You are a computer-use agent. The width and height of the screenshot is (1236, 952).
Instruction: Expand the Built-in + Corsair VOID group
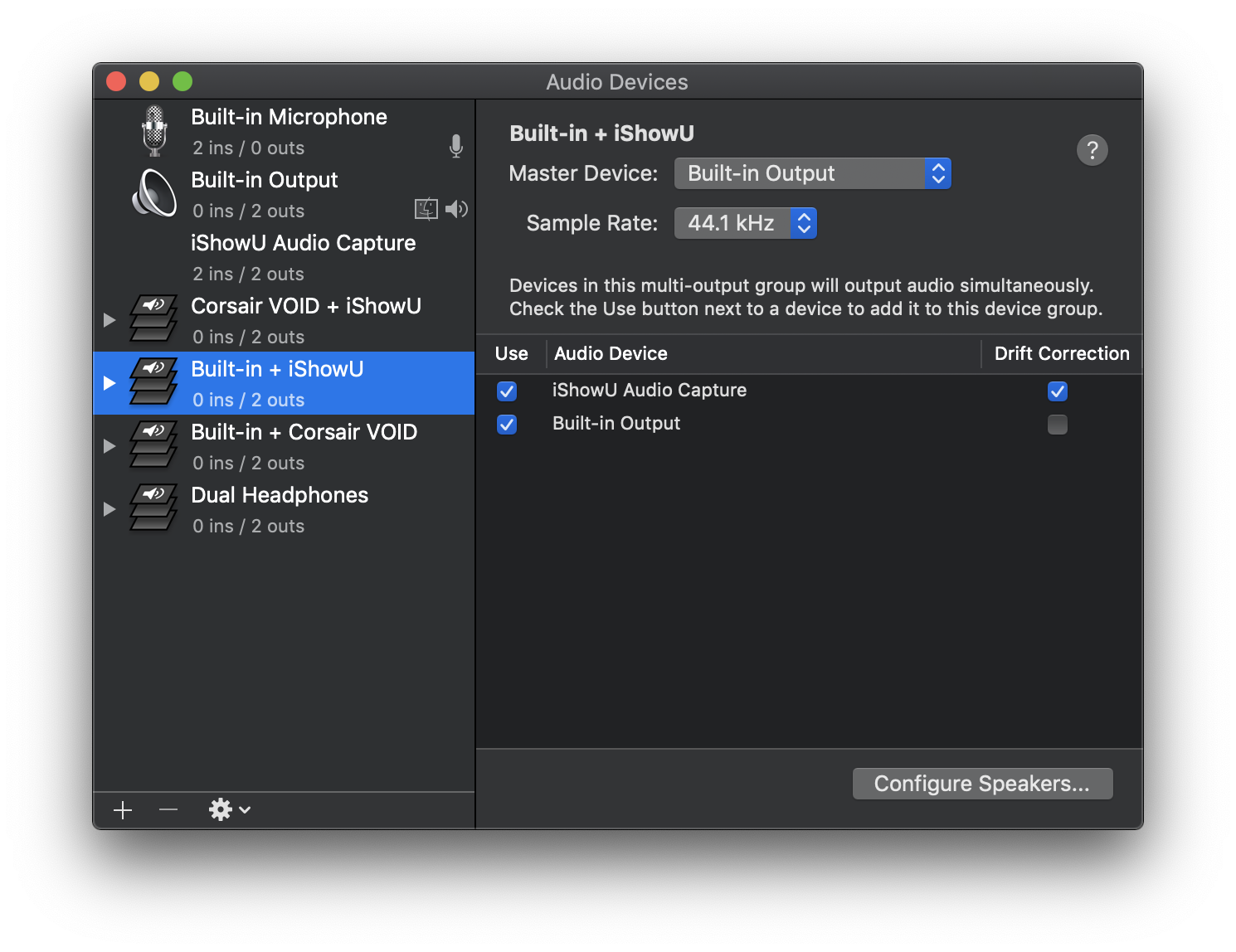109,446
